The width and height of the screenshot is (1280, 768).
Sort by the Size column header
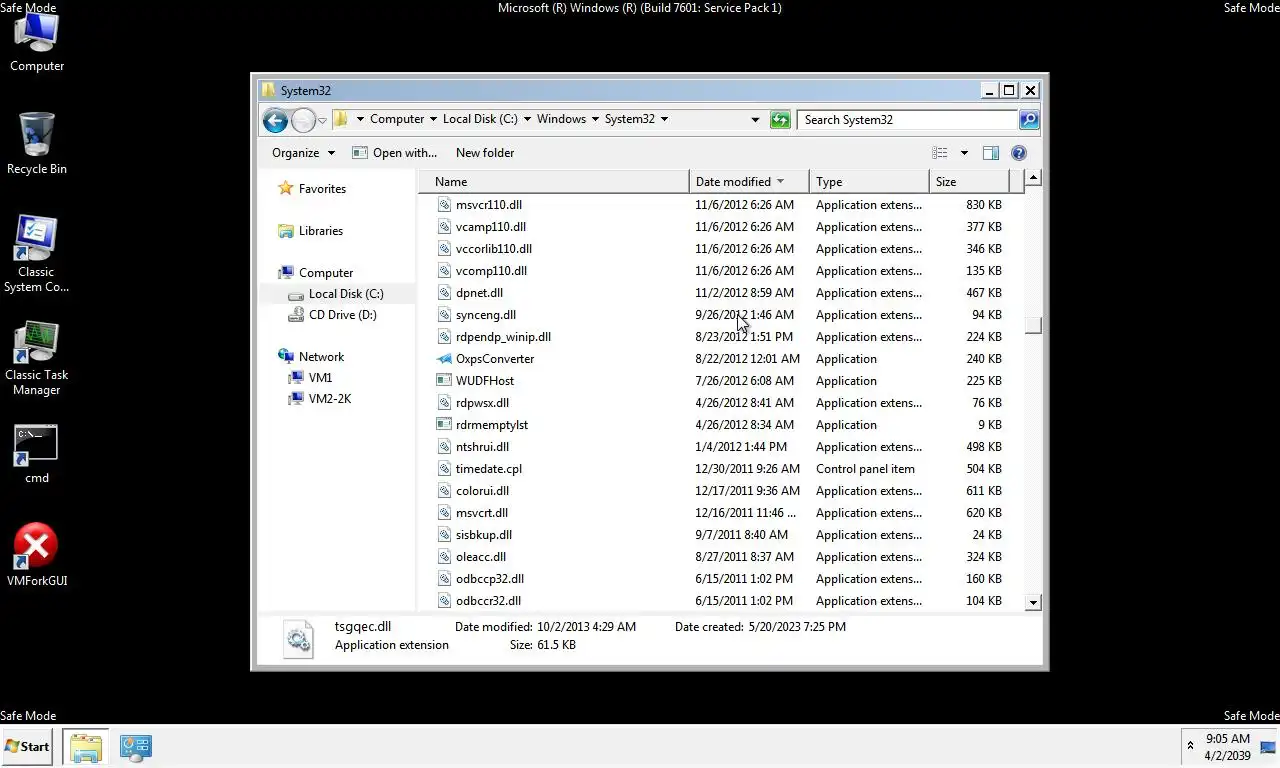[968, 182]
